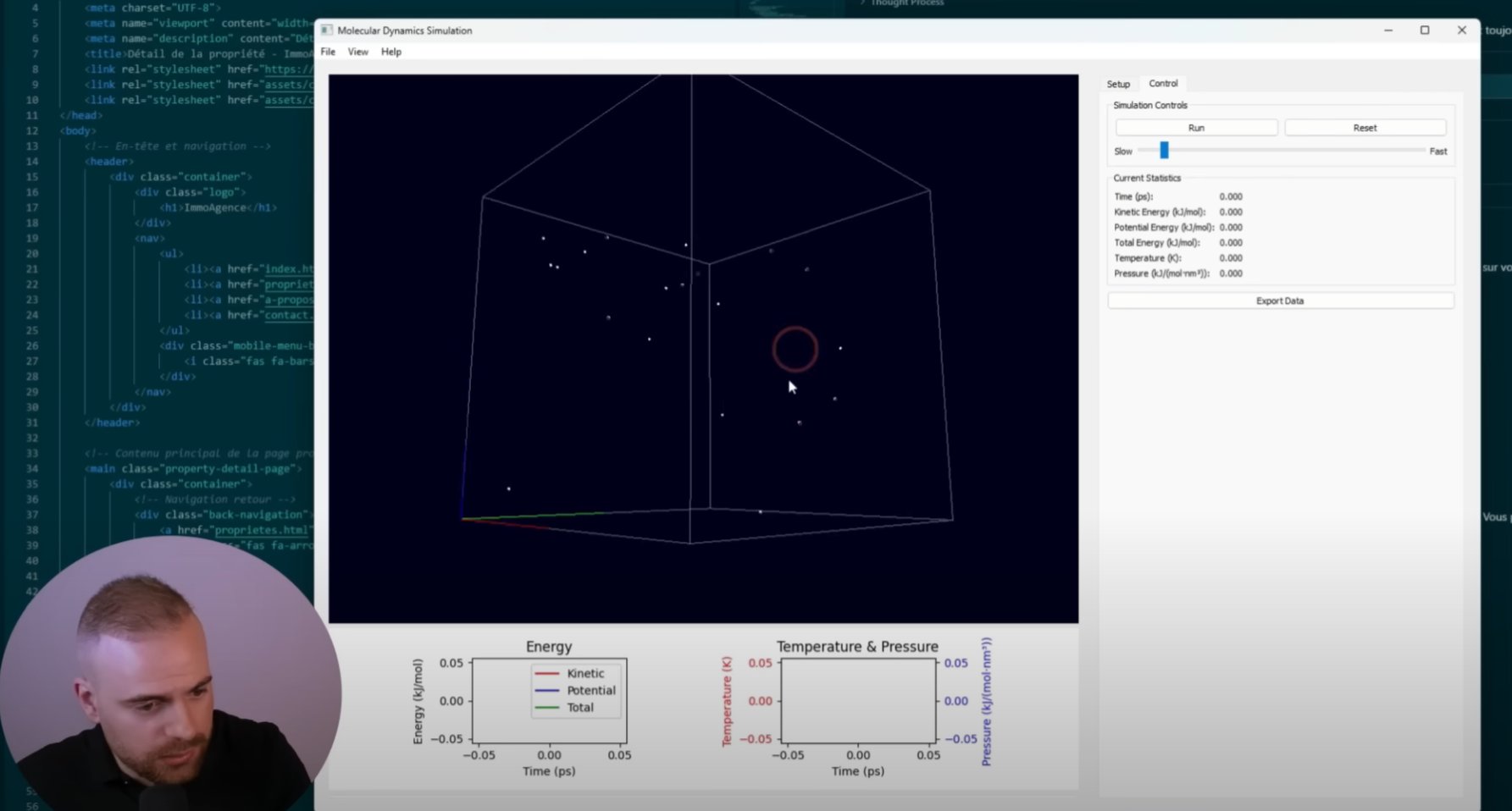Open the File menu
This screenshot has width=1512, height=811.
click(328, 52)
